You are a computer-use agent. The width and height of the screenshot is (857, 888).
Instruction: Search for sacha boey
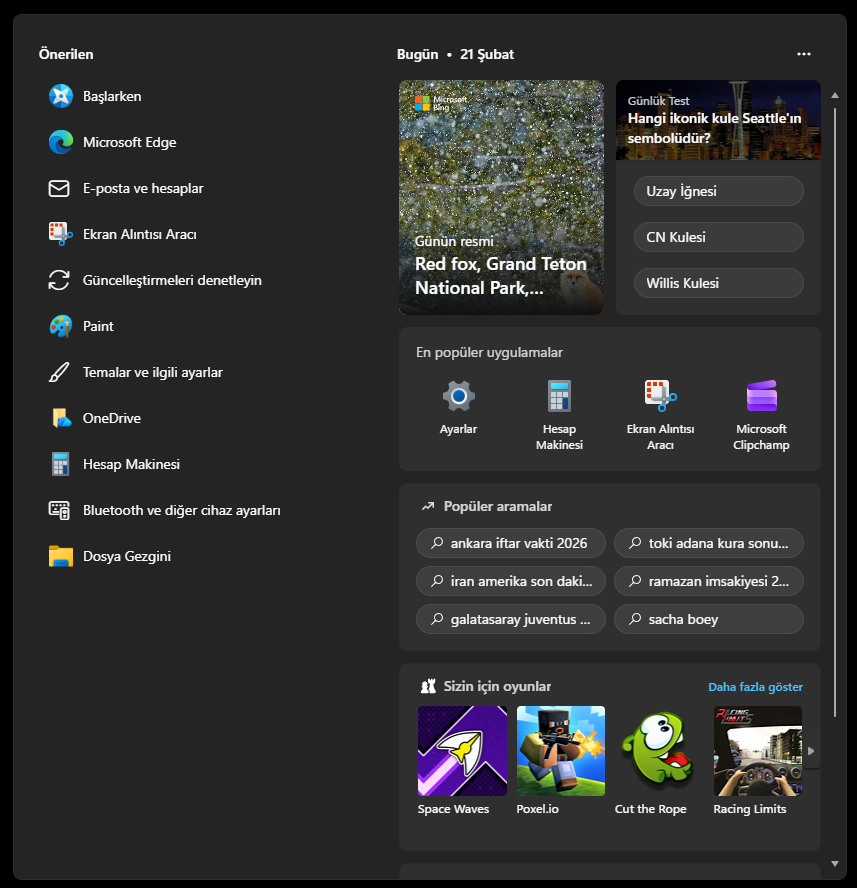coord(709,619)
